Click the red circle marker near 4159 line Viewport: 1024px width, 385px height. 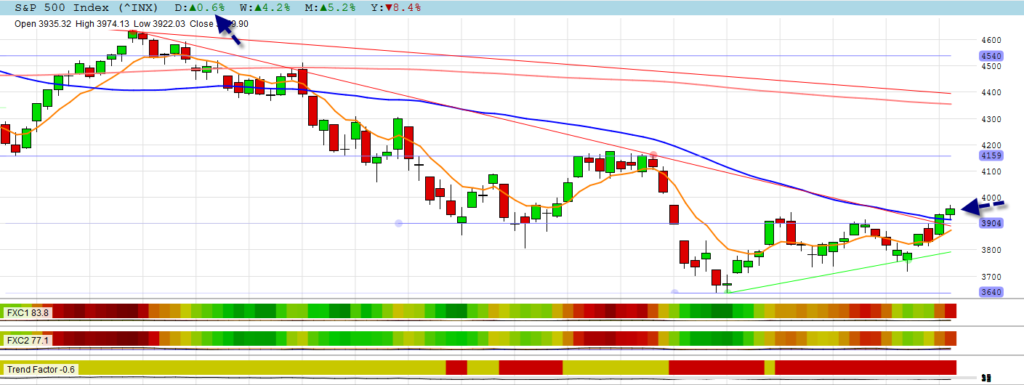(x=653, y=155)
